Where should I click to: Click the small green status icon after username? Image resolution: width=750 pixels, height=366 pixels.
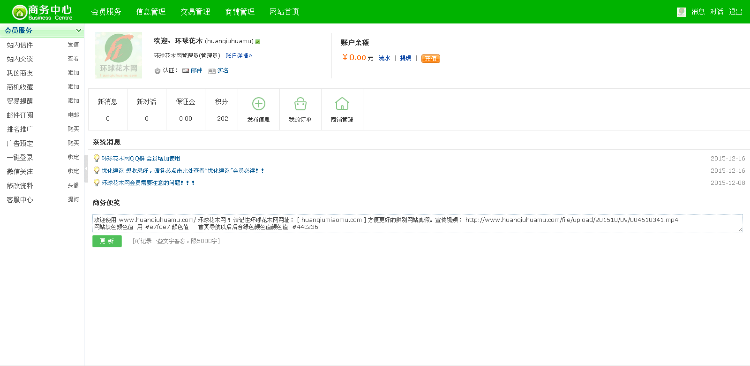(257, 42)
